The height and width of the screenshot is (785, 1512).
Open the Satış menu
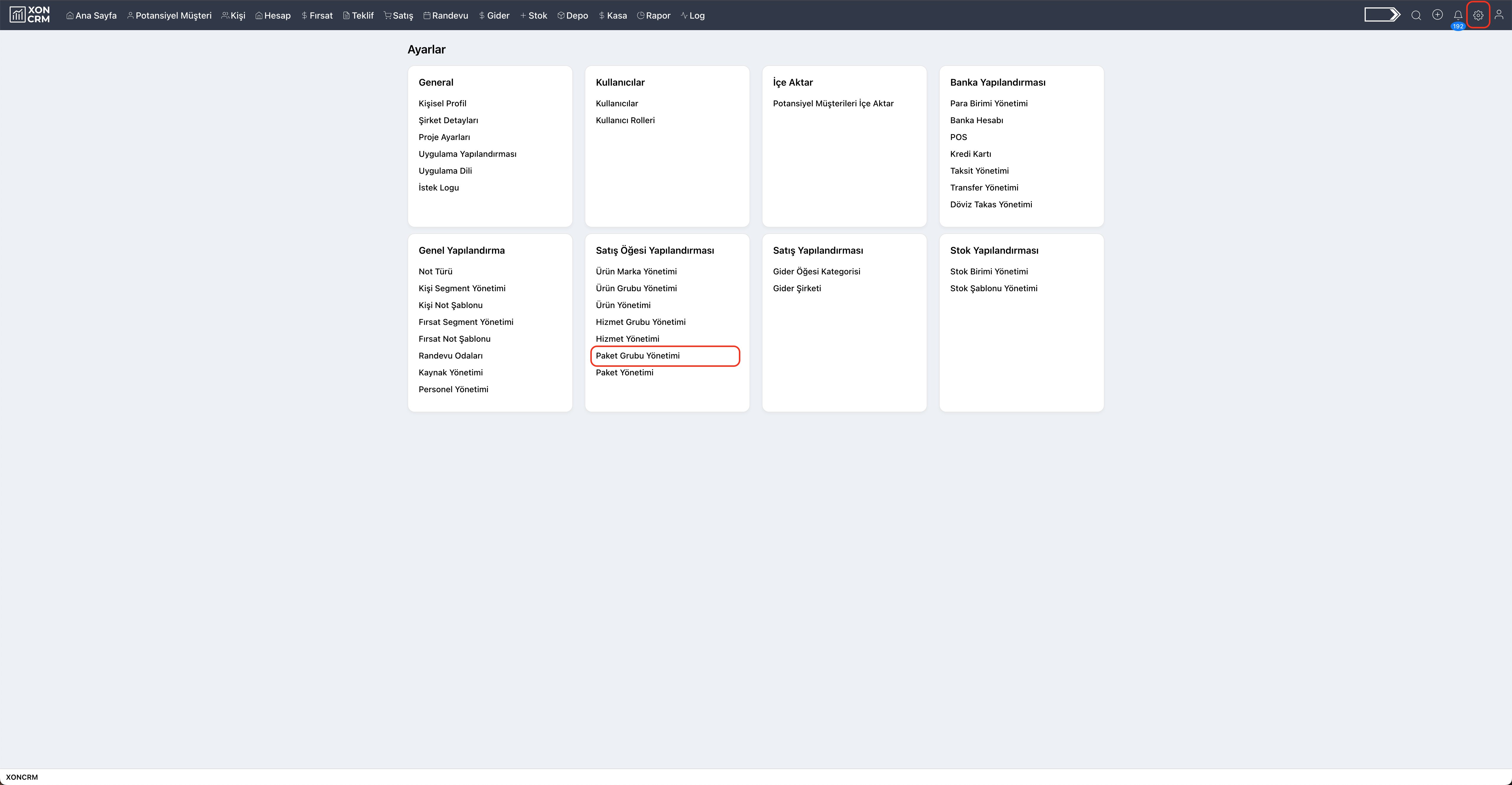[399, 15]
